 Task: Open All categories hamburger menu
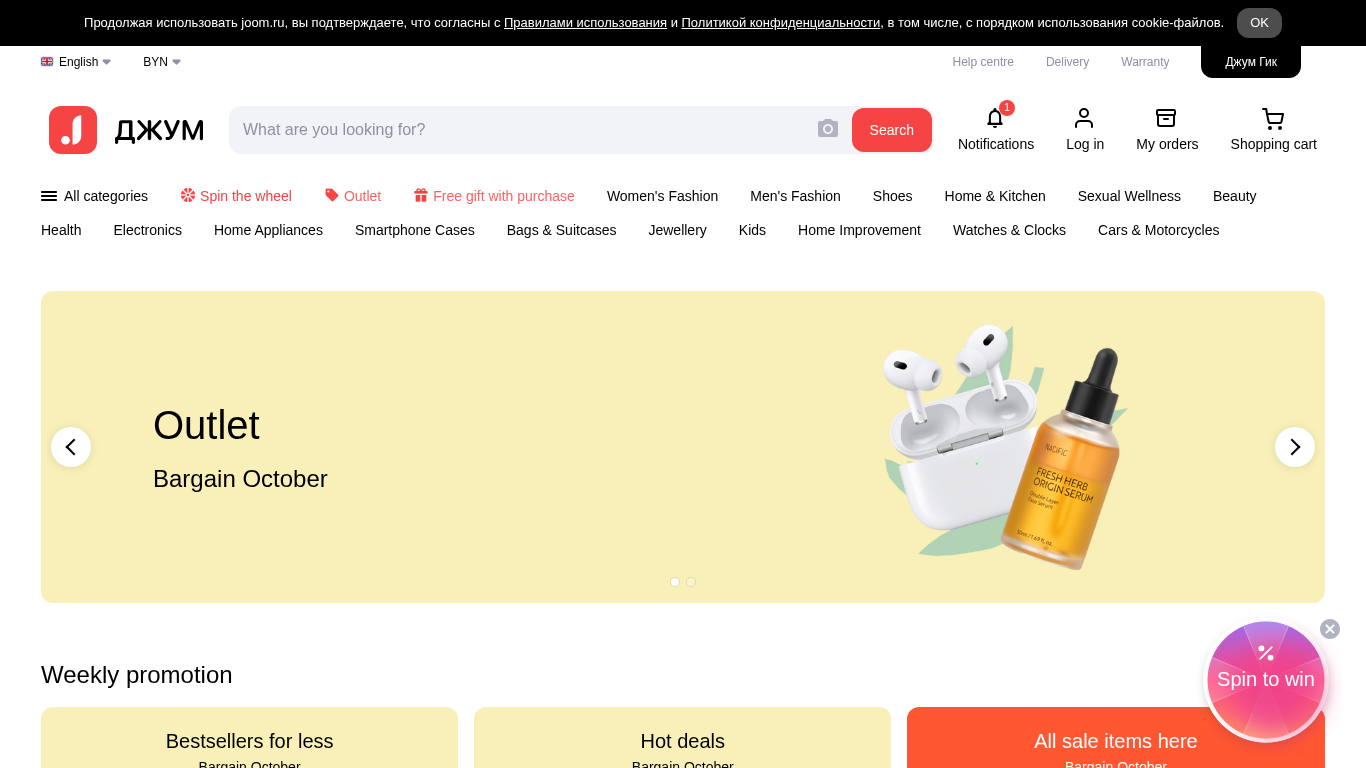pos(94,196)
